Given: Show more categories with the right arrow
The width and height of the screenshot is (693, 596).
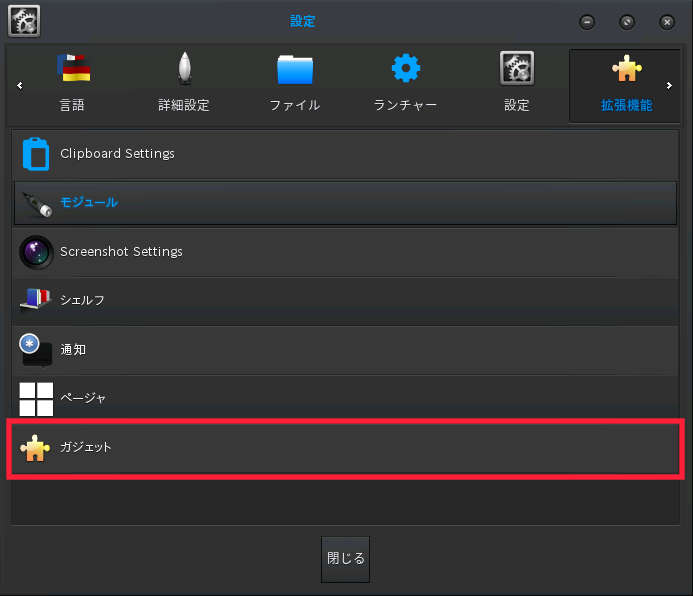Looking at the screenshot, I should point(669,85).
